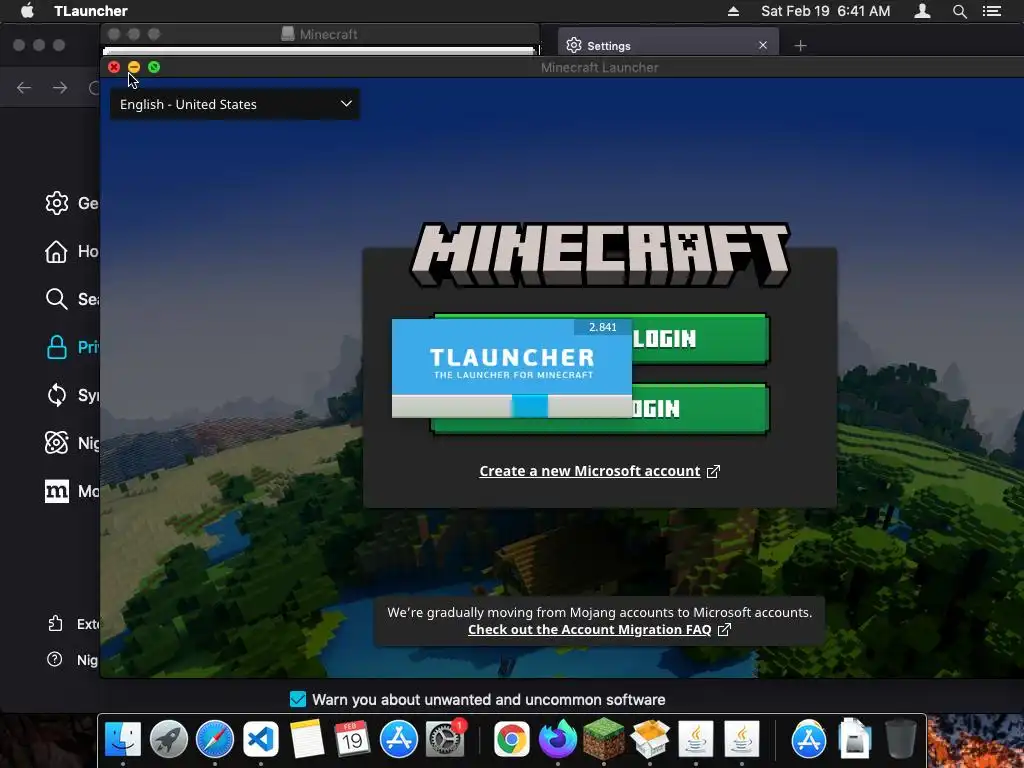The height and width of the screenshot is (768, 1024).
Task: Open Finder from the dock
Action: pos(123,739)
